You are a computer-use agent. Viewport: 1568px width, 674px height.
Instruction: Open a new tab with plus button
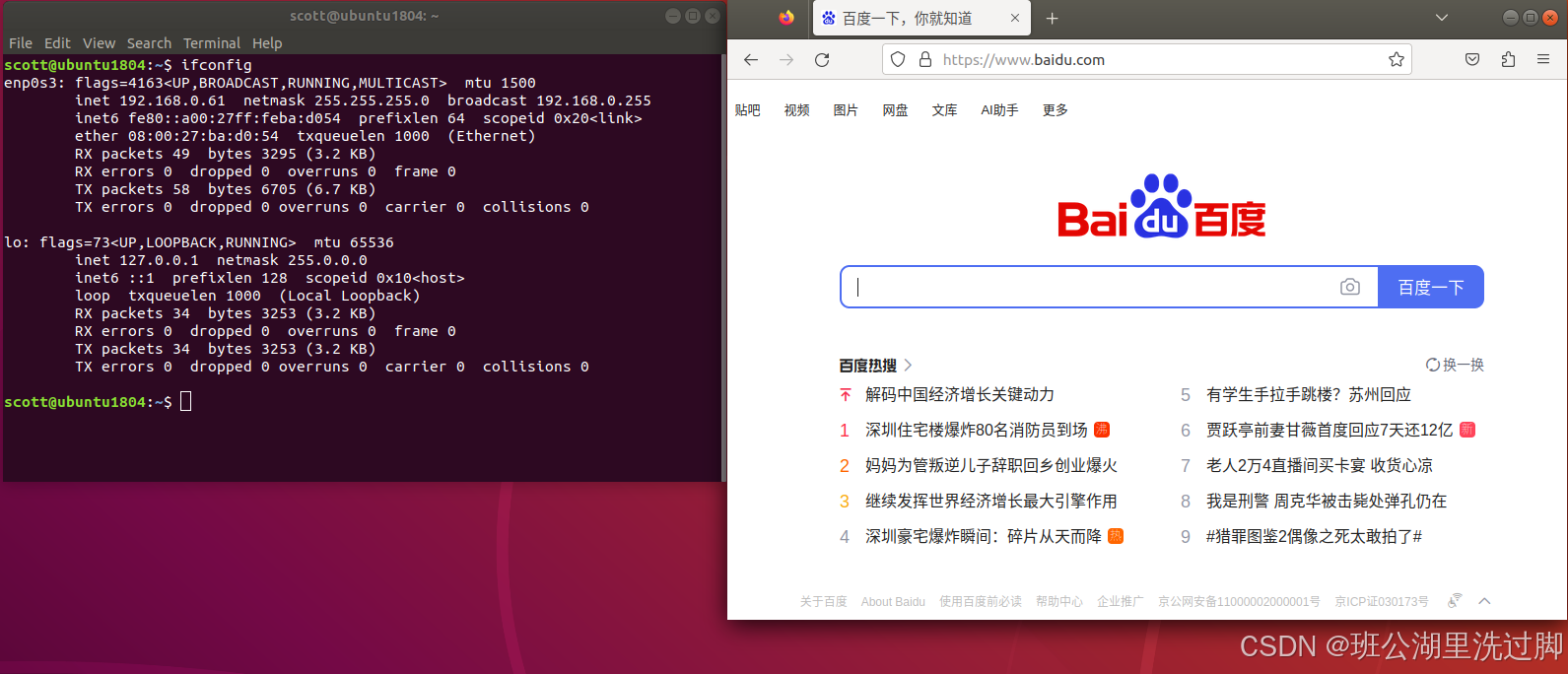[x=1052, y=19]
